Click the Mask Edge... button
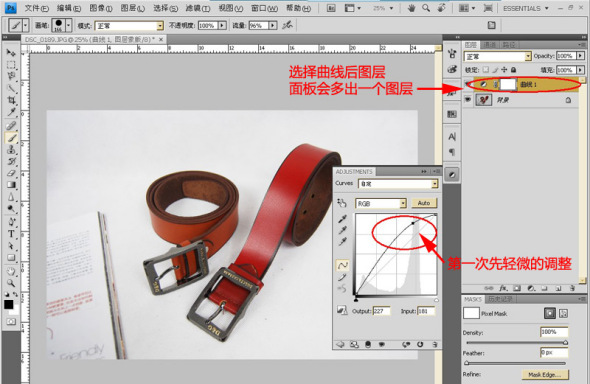Screen dimensions: 590x384 point(545,375)
